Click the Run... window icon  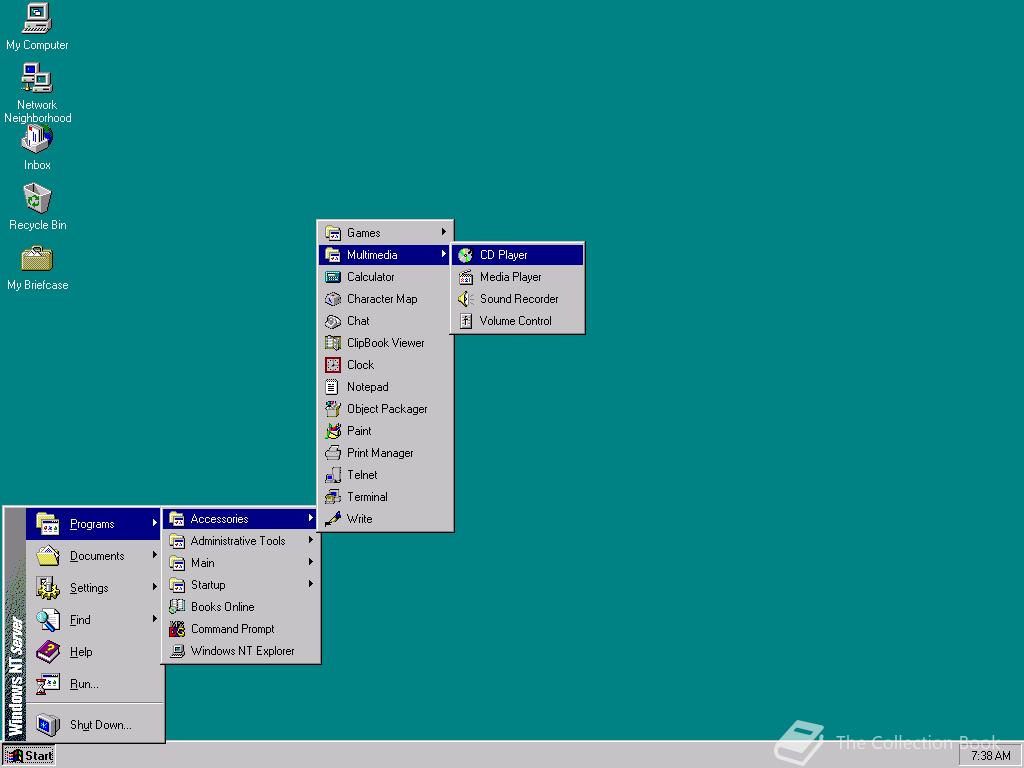[x=48, y=684]
